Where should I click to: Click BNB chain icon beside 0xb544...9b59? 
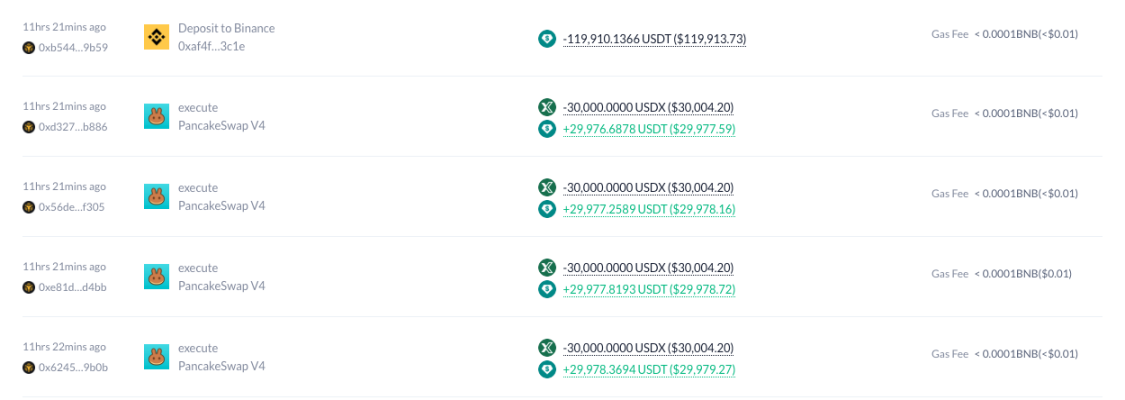[x=29, y=46]
